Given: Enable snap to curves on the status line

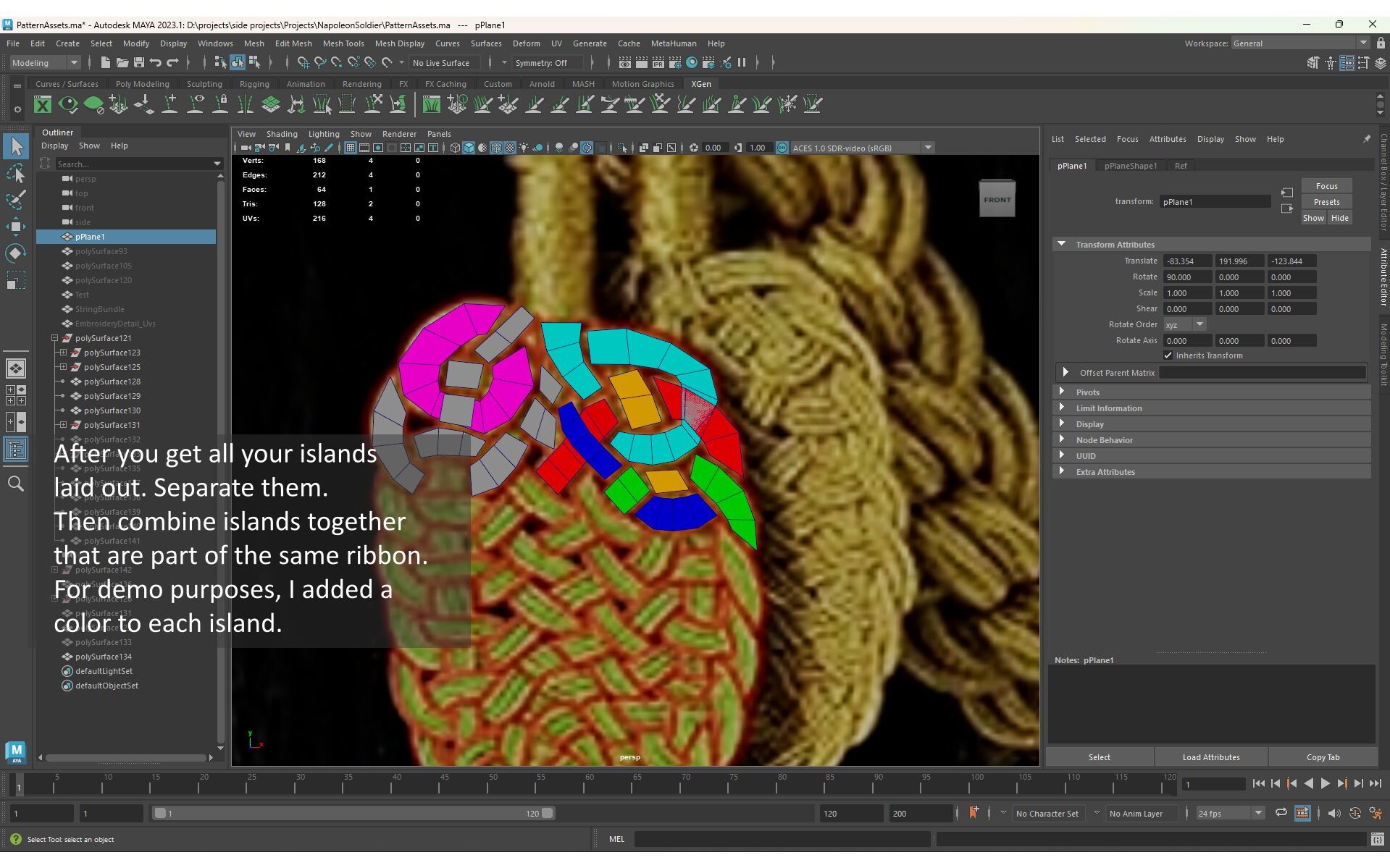Looking at the screenshot, I should coord(320,63).
